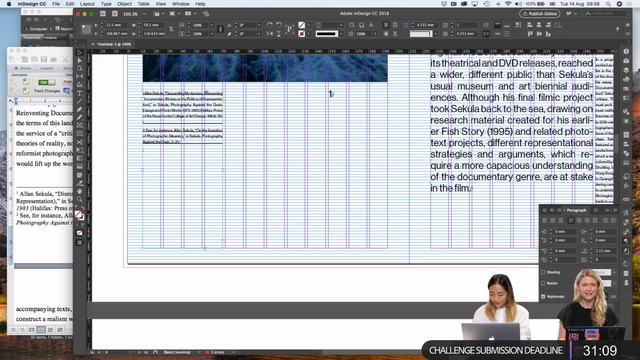The image size is (640, 360).
Task: Open the Layout menu
Action: (x=87, y=4)
